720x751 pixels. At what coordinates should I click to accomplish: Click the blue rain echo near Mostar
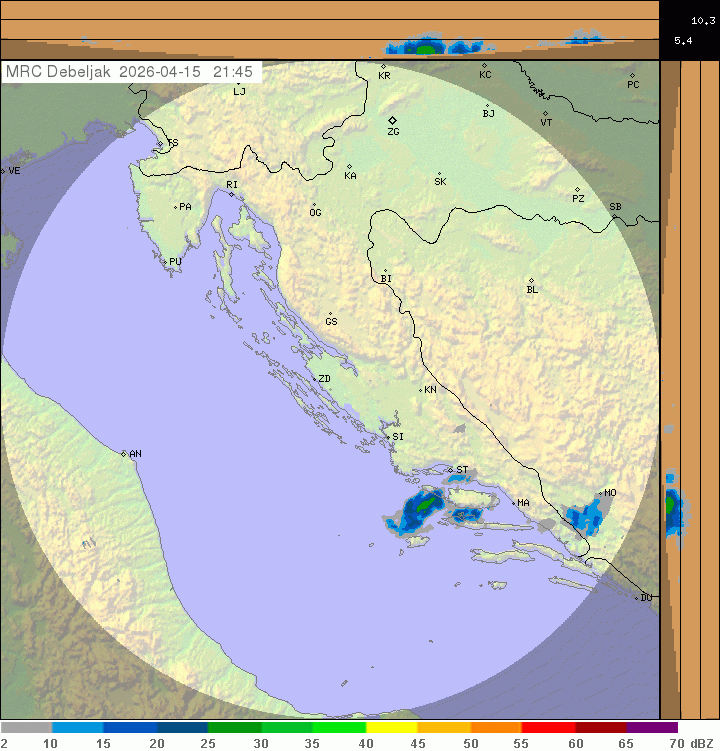point(580,517)
